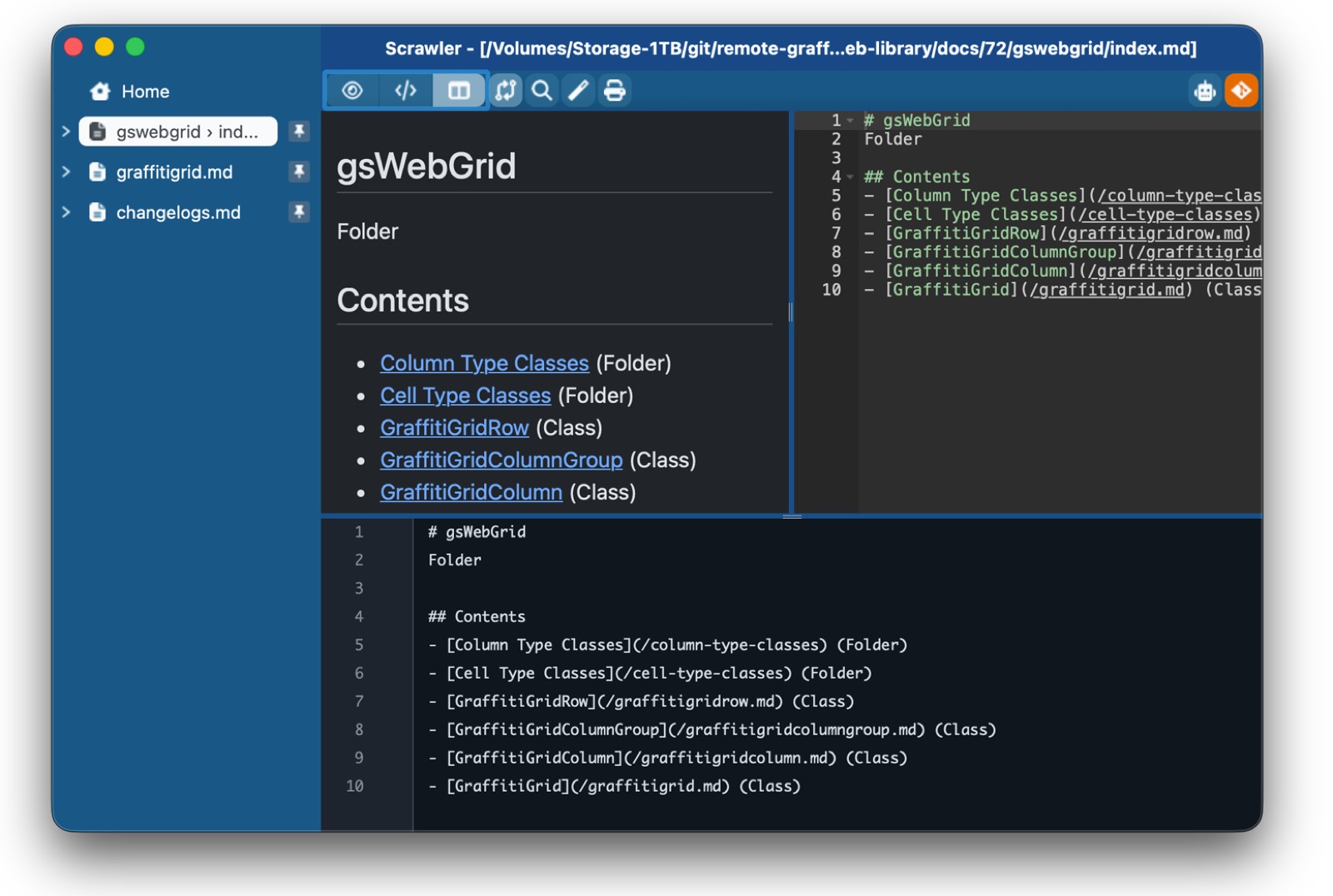Click the Scrawler window title text

click(790, 48)
